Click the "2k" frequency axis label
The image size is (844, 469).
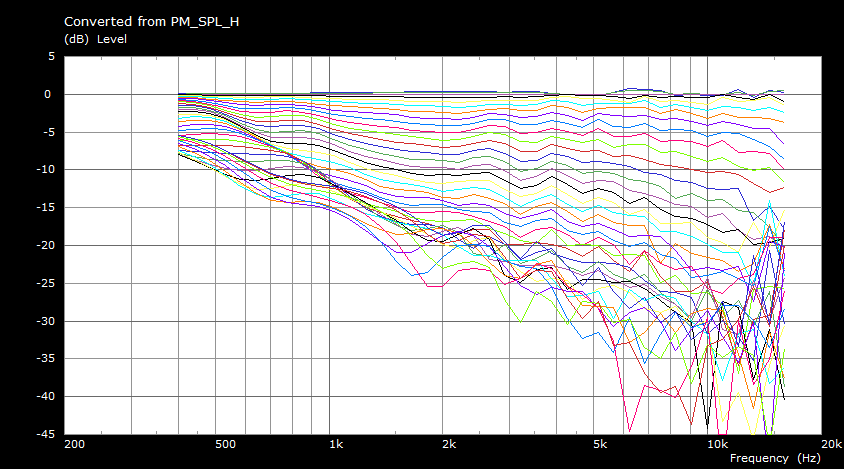pyautogui.click(x=449, y=444)
